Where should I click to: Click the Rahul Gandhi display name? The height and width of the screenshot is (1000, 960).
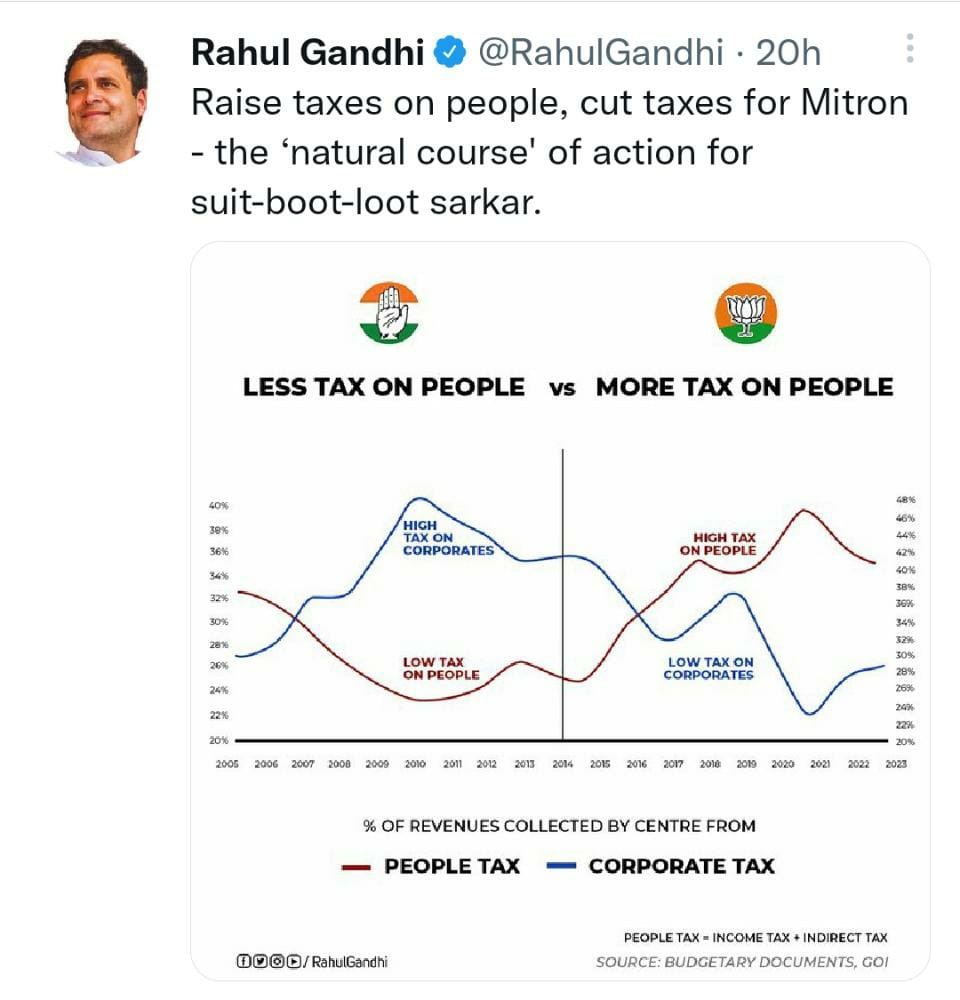(307, 52)
